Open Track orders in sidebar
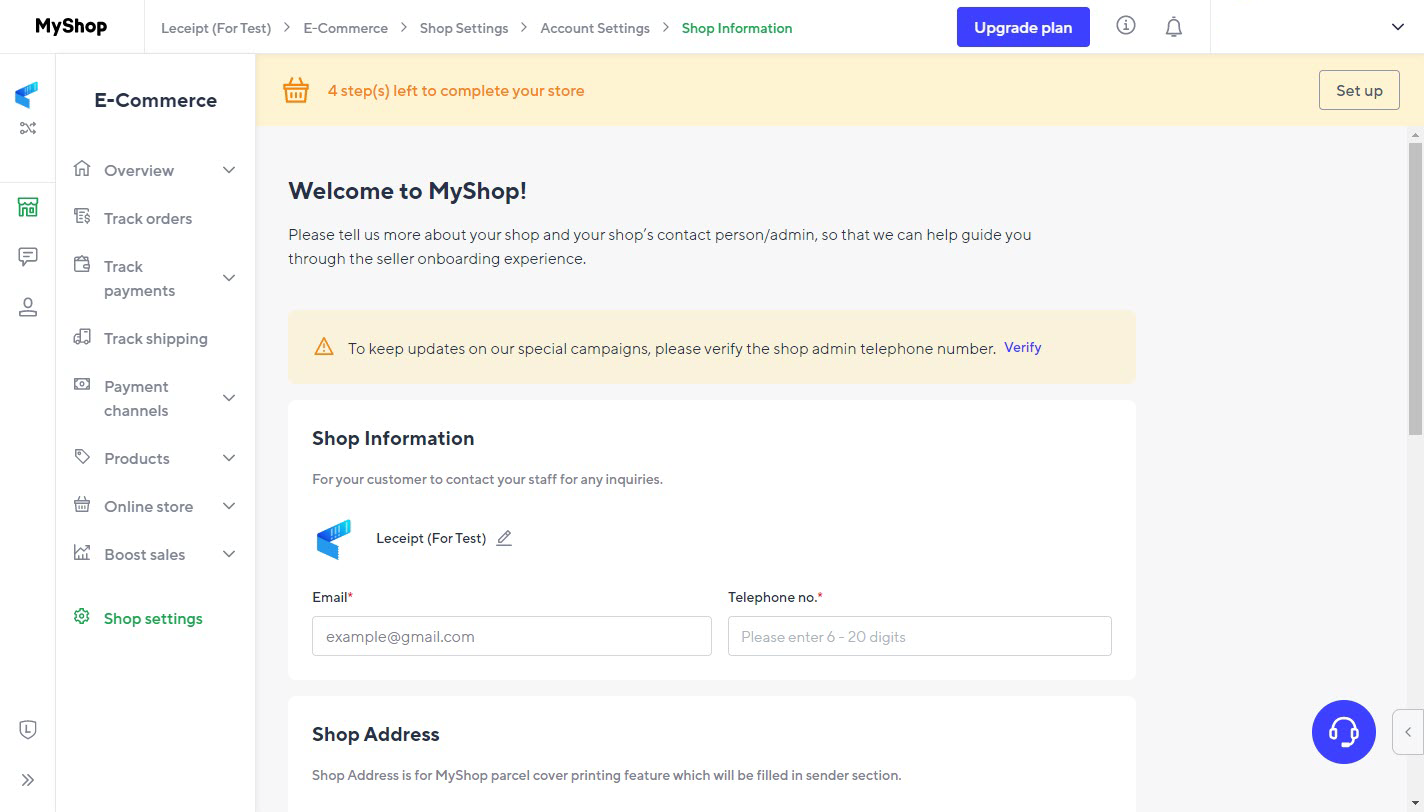This screenshot has height=812, width=1424. click(x=147, y=218)
